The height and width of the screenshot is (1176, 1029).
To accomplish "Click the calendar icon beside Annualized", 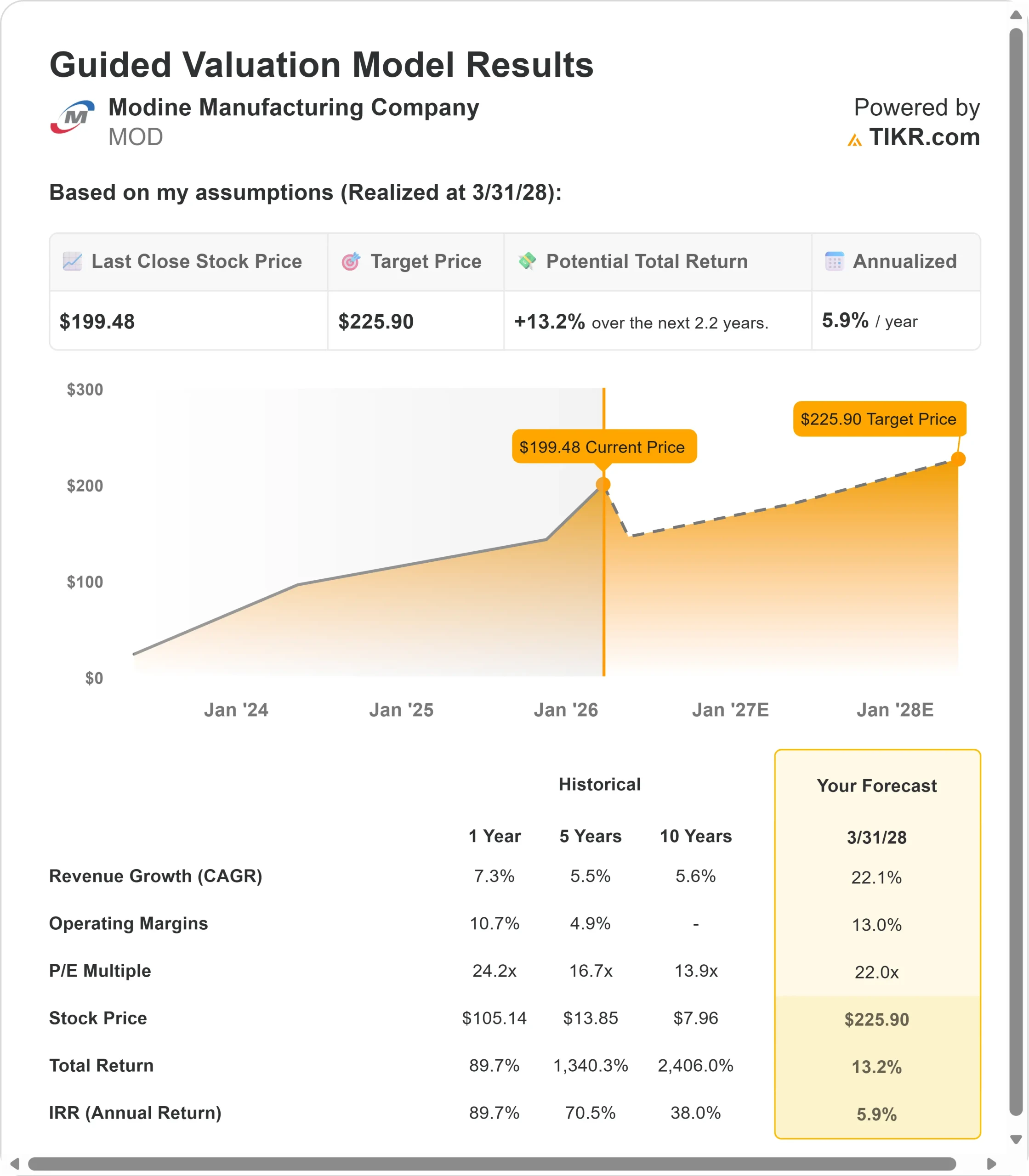I will coord(834,261).
